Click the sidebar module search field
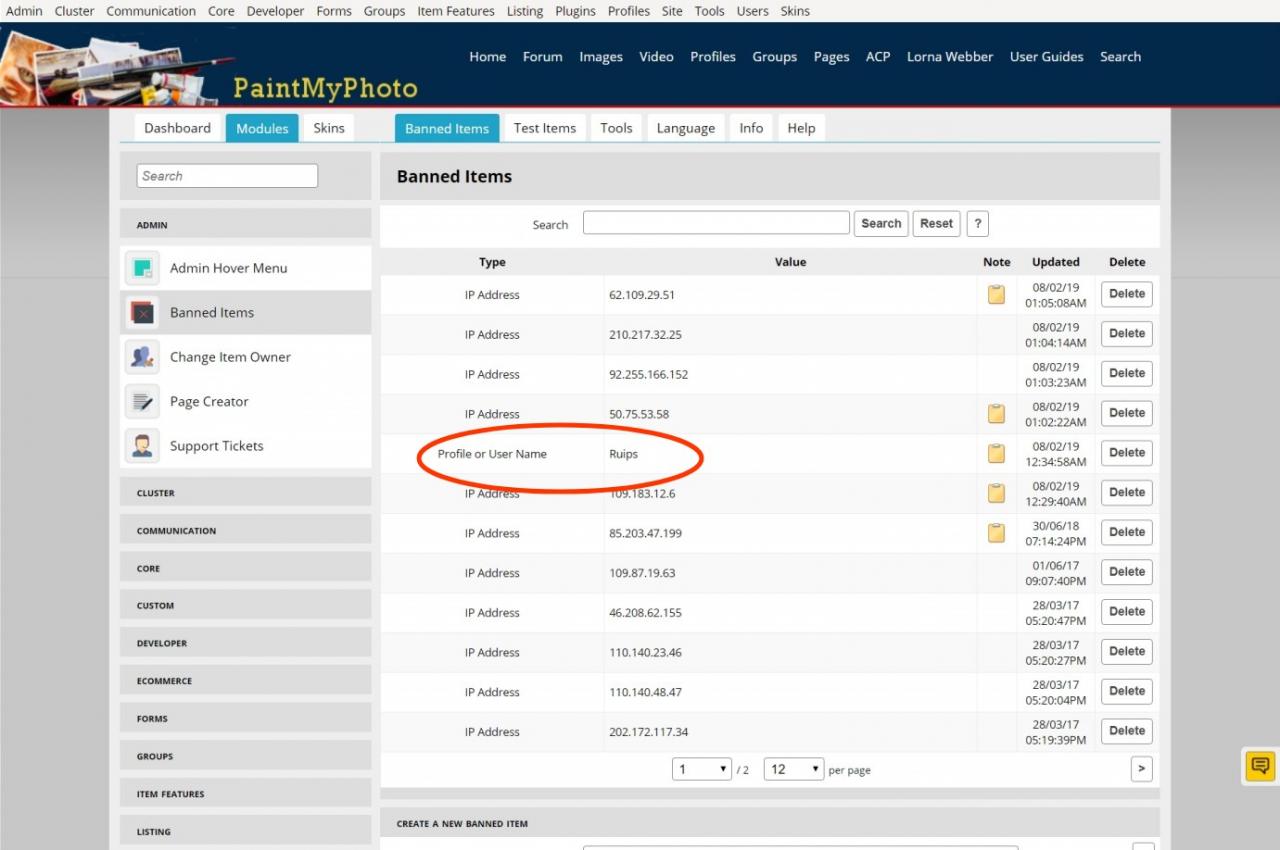 227,176
